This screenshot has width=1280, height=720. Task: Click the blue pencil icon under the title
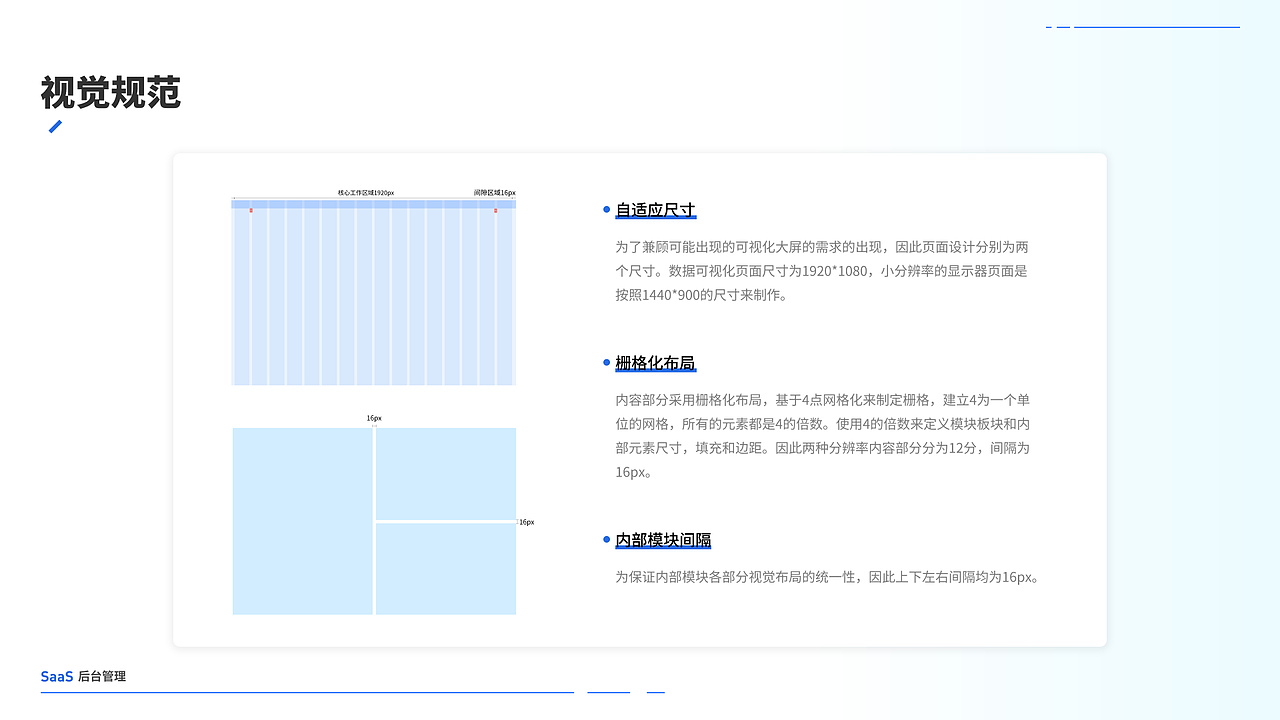pos(55,127)
